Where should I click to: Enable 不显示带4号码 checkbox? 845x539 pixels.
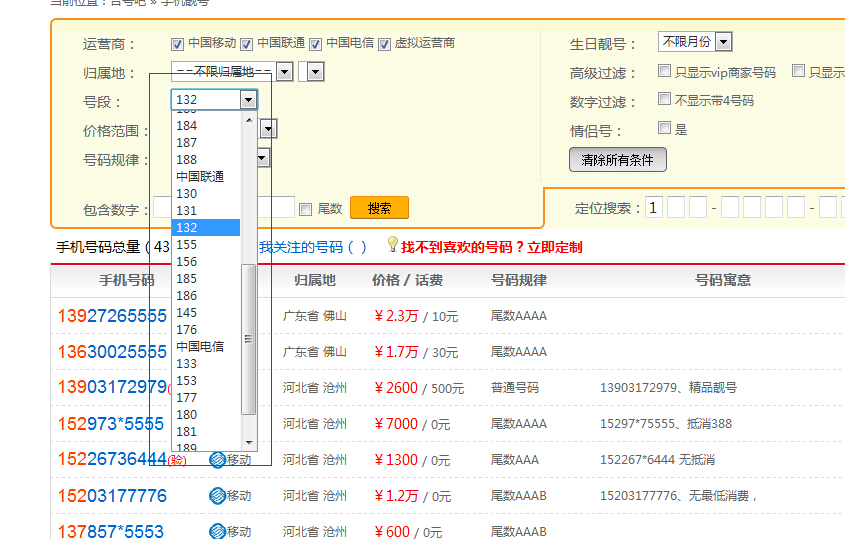[664, 99]
